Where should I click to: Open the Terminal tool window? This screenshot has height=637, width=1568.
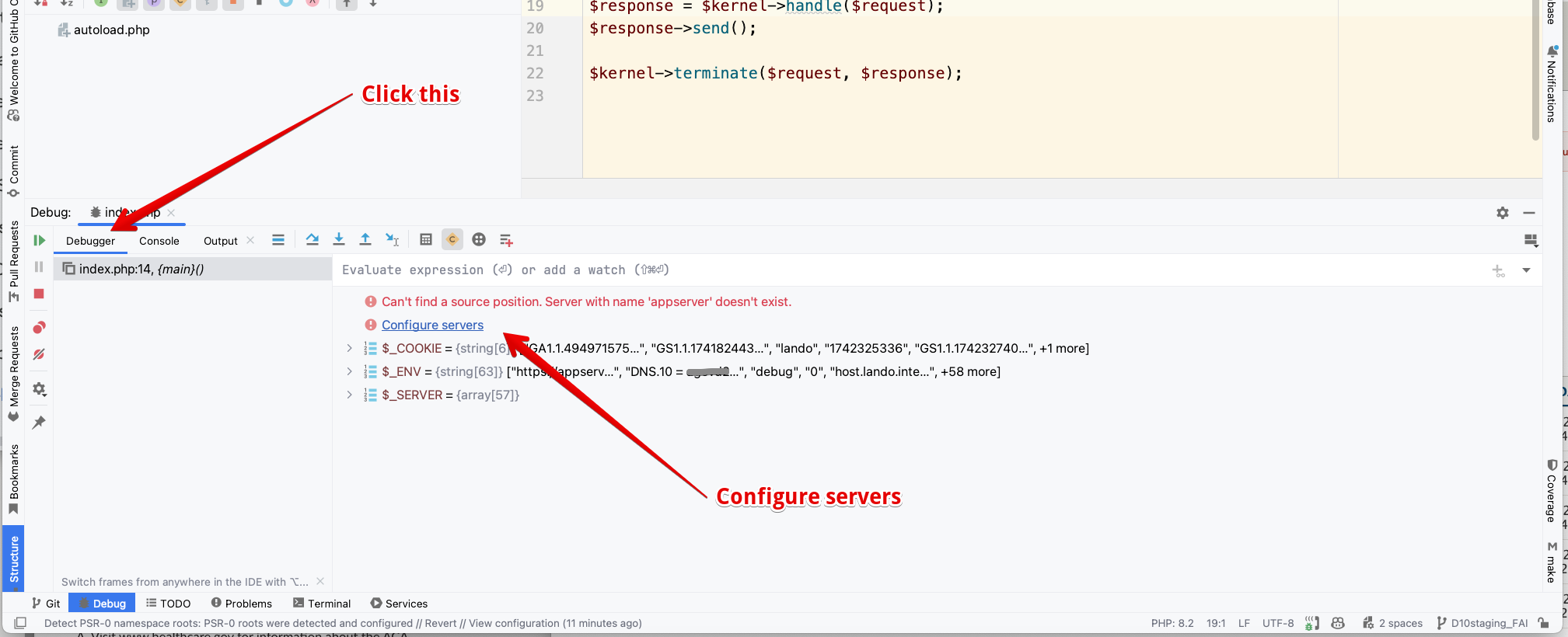tap(322, 604)
